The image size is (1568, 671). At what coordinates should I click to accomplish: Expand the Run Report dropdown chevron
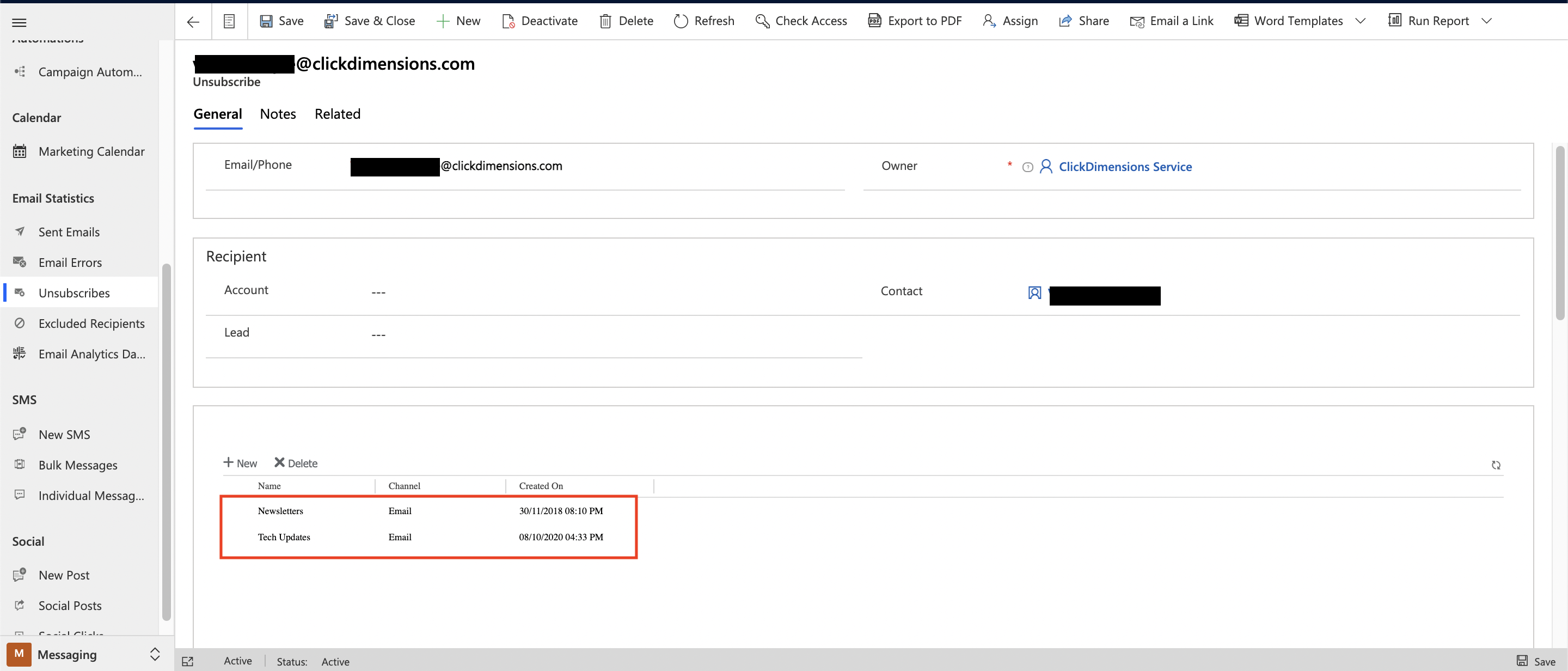point(1486,21)
